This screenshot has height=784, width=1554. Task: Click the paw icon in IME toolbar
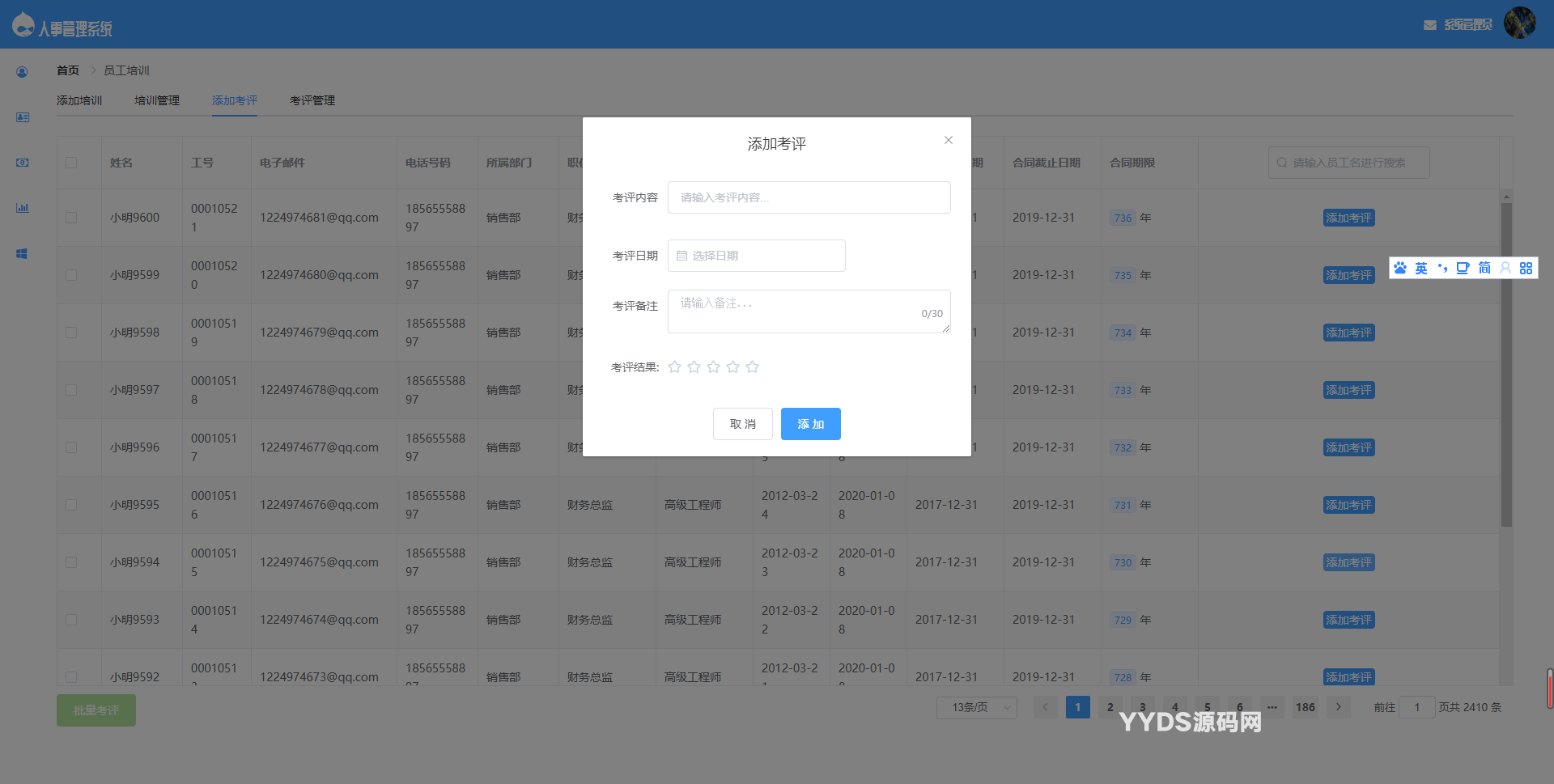1400,268
